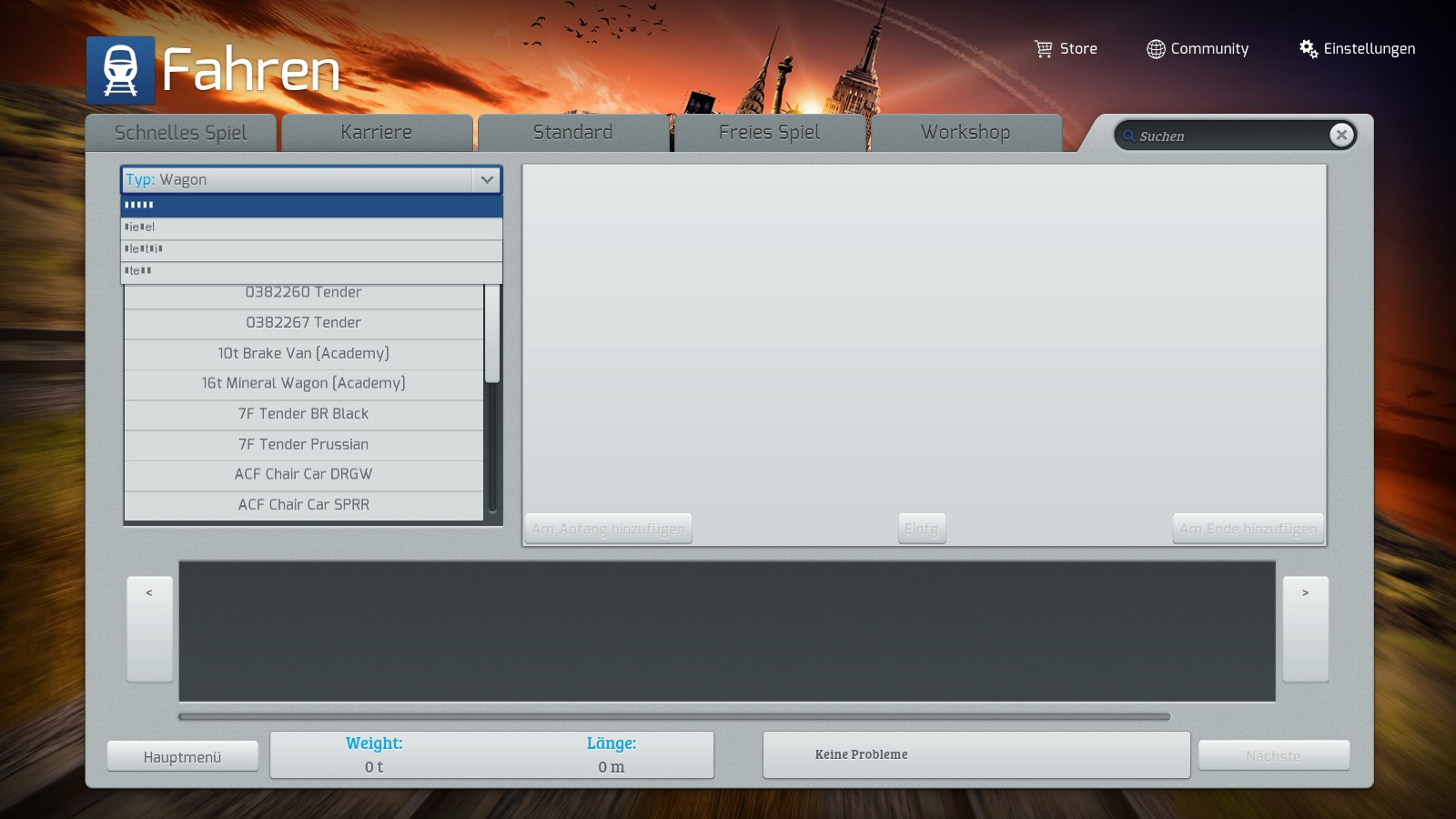Open the Store cart icon
1456x819 pixels.
[1043, 49]
